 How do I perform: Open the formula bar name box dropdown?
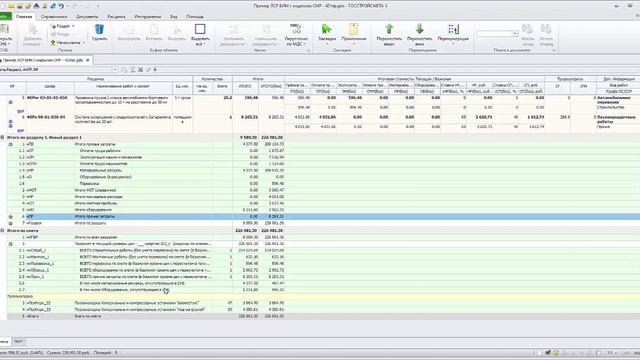pyautogui.click(x=115, y=70)
